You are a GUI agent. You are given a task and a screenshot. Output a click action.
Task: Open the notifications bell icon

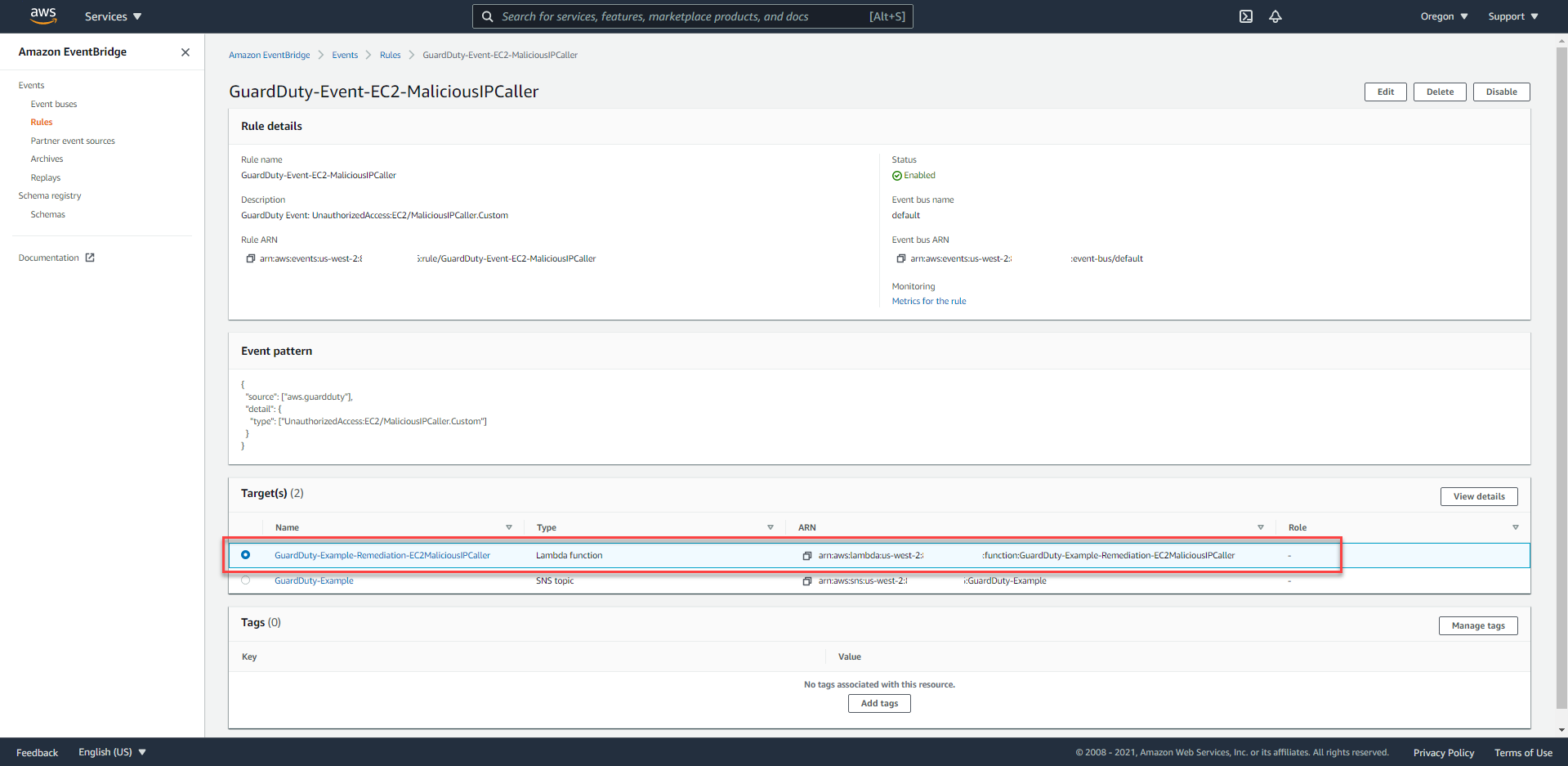[1275, 16]
